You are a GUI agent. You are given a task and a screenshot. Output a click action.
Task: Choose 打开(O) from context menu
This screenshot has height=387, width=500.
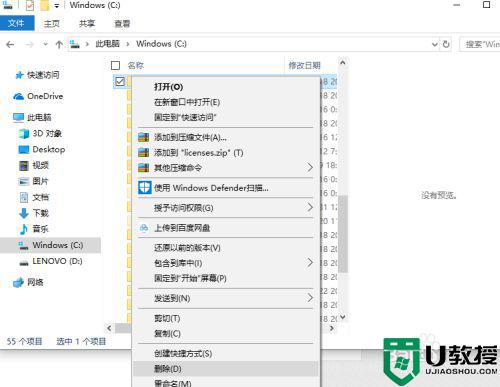point(225,87)
